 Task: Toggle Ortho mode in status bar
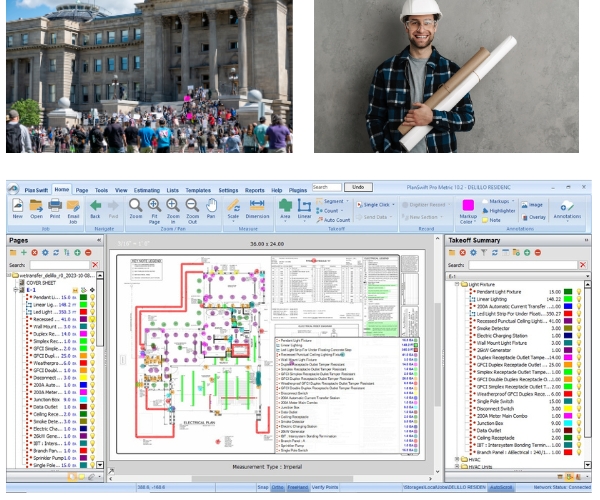[x=279, y=487]
